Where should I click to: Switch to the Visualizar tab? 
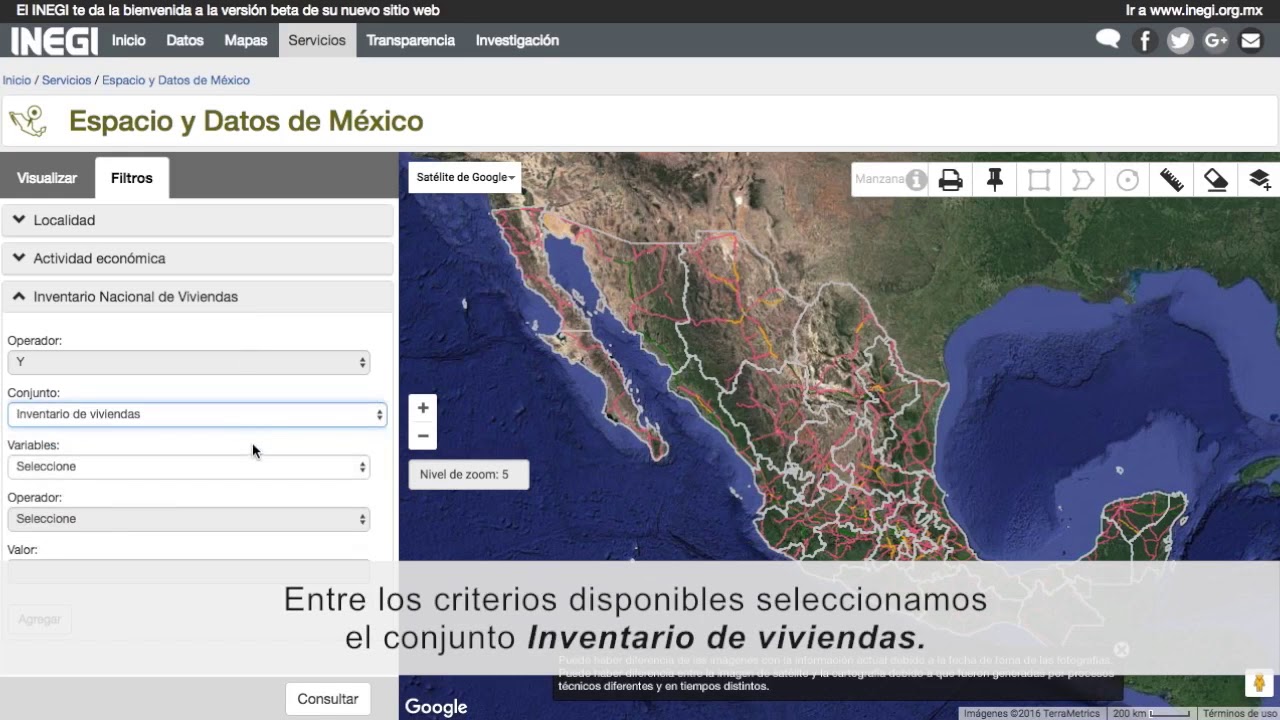point(47,178)
